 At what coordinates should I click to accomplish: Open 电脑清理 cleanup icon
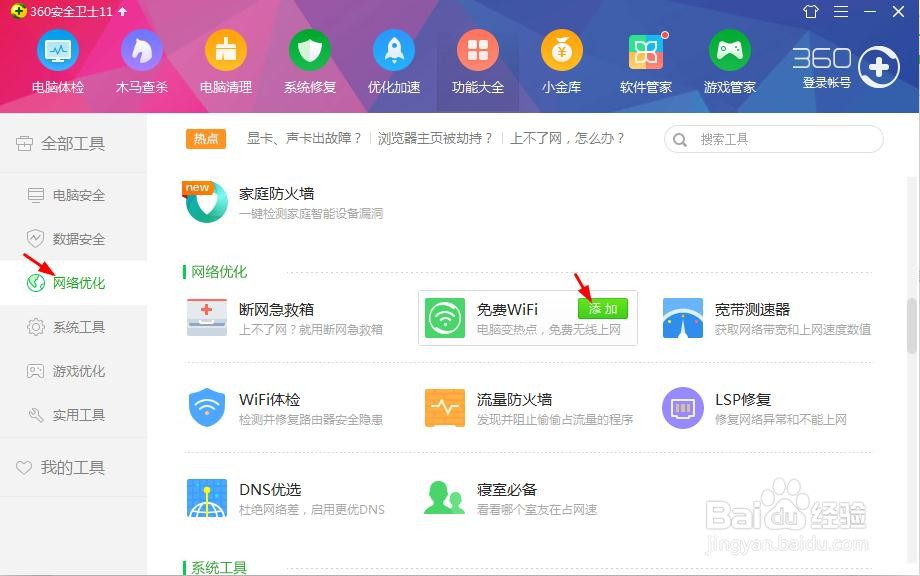[x=226, y=50]
